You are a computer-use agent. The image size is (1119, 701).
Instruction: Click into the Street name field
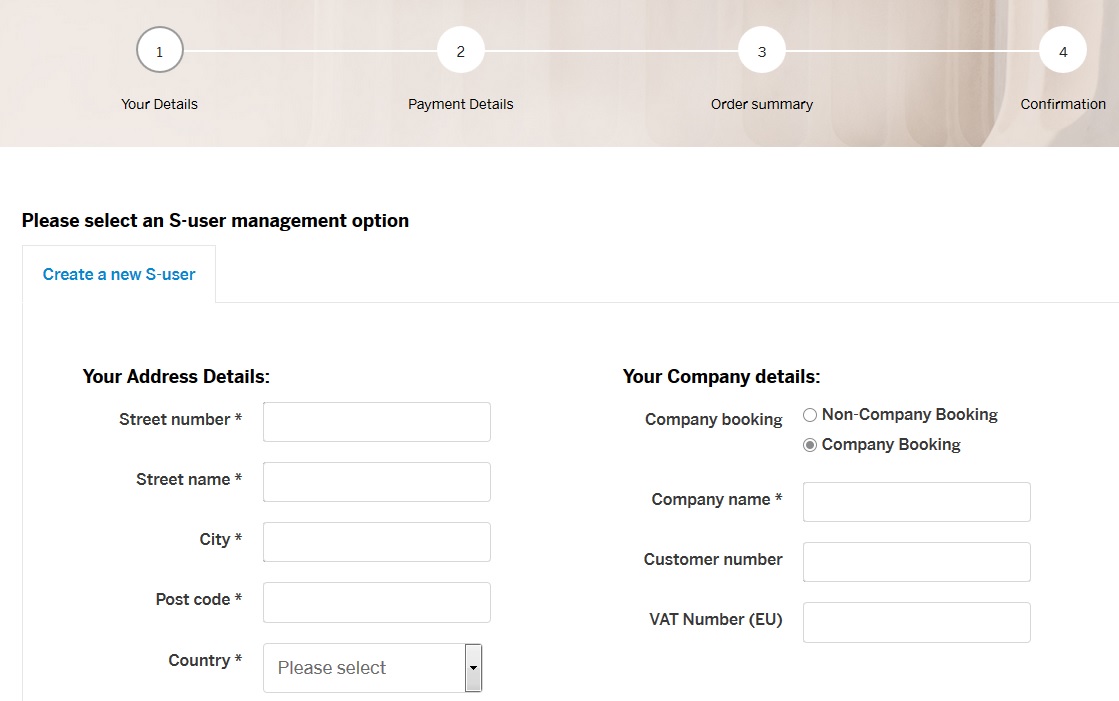click(377, 482)
